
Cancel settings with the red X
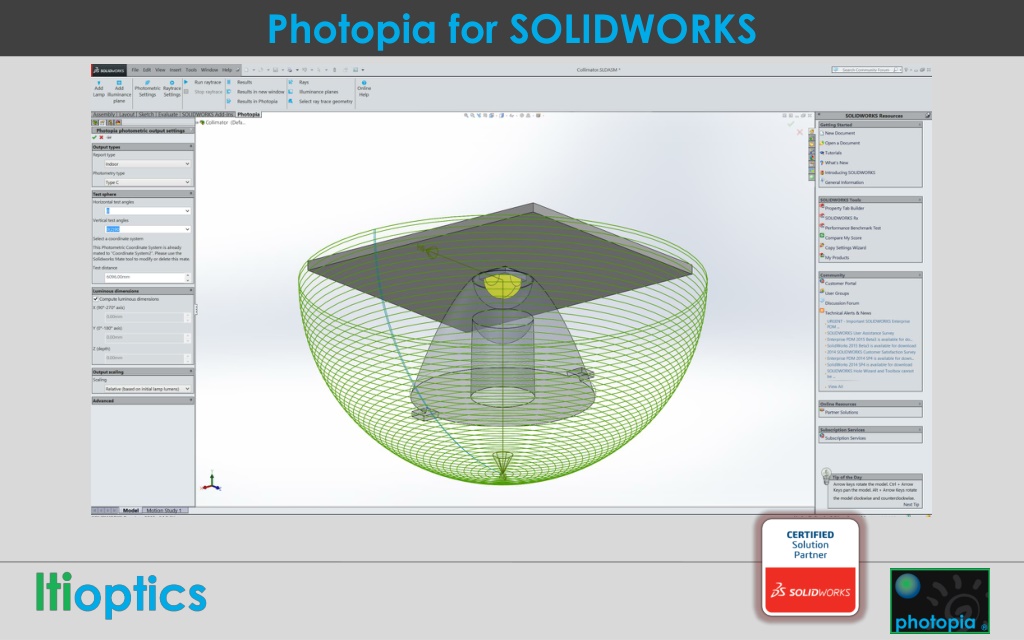point(101,138)
